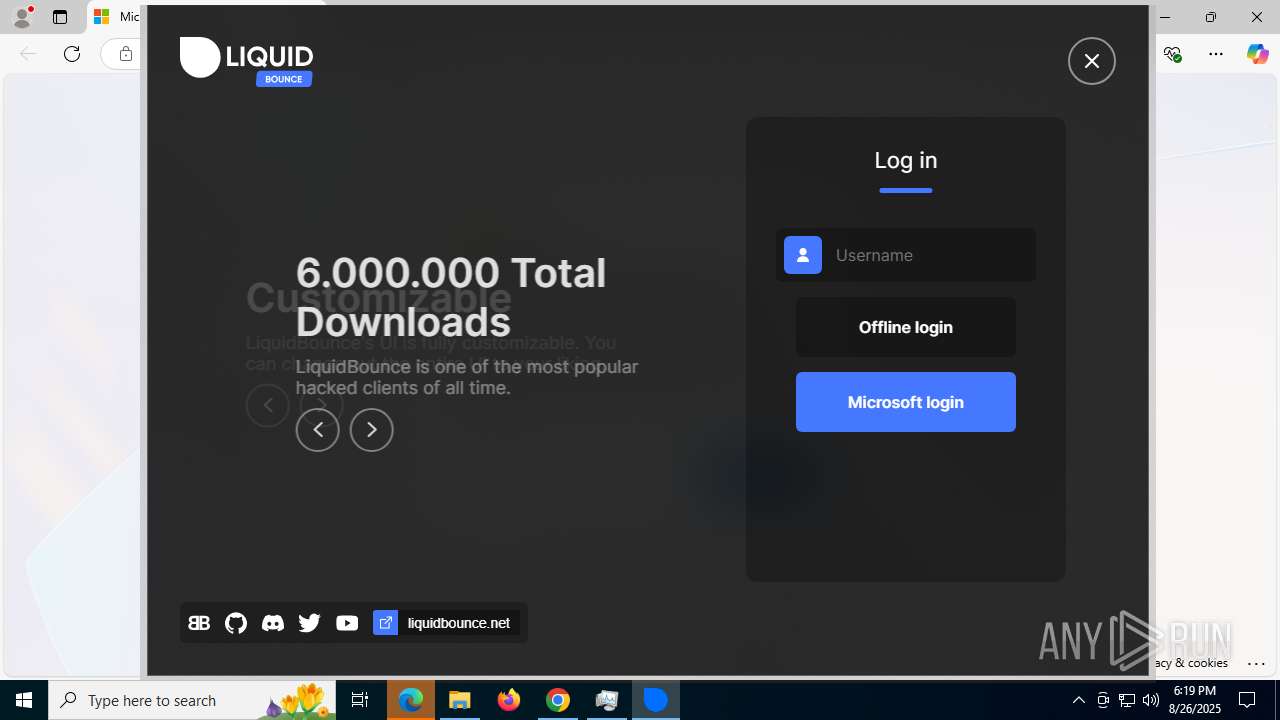Open the Edge profile icon
This screenshot has width=1280, height=720.
(22, 17)
